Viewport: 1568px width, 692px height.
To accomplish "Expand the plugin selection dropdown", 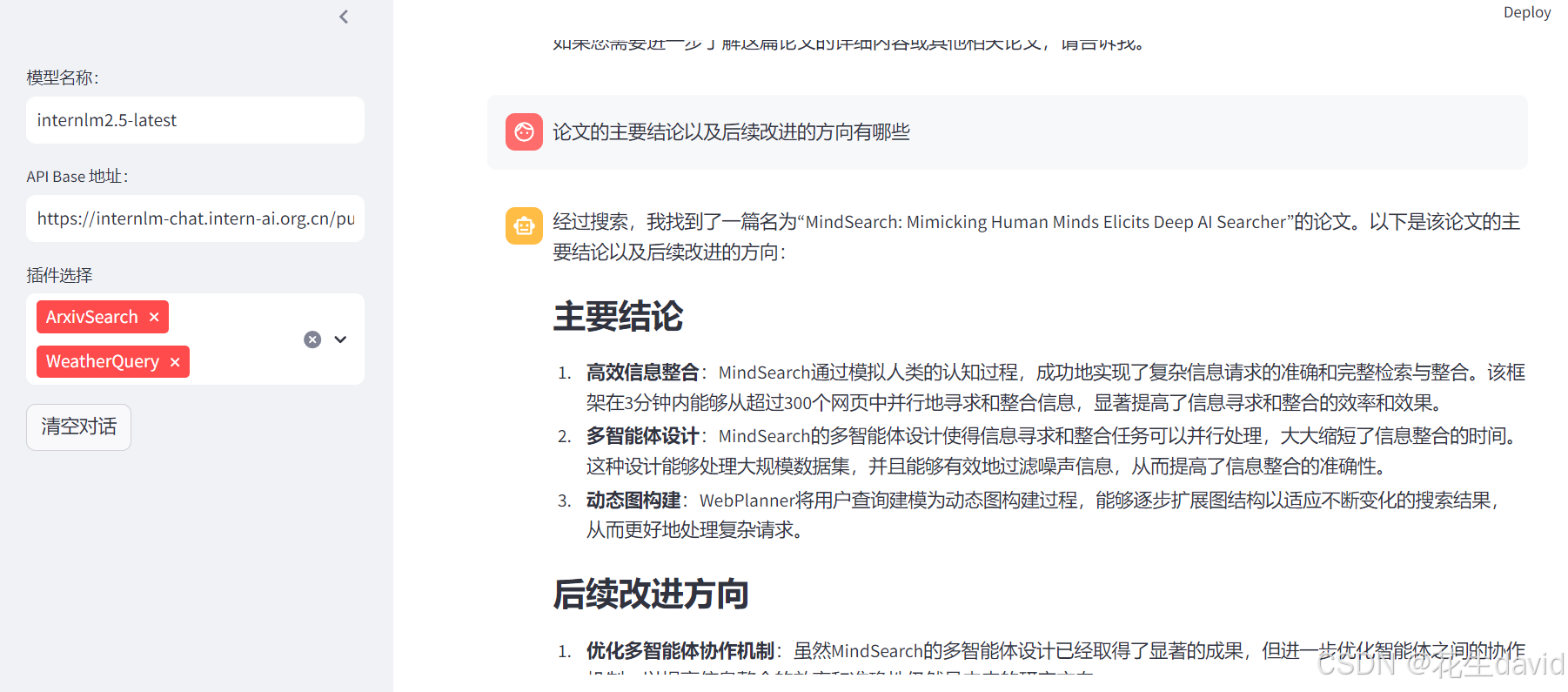I will coord(341,339).
